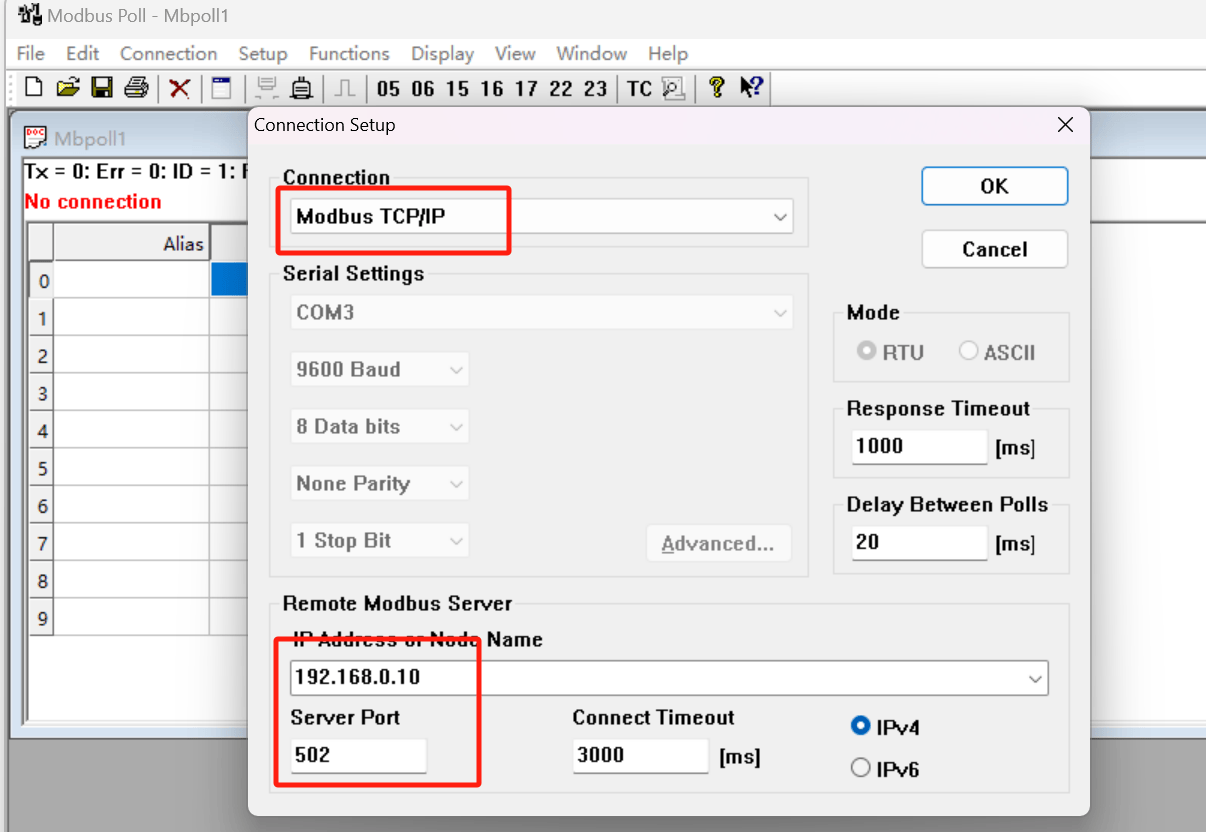
Task: Select the IPv6 radio button
Action: 860,768
